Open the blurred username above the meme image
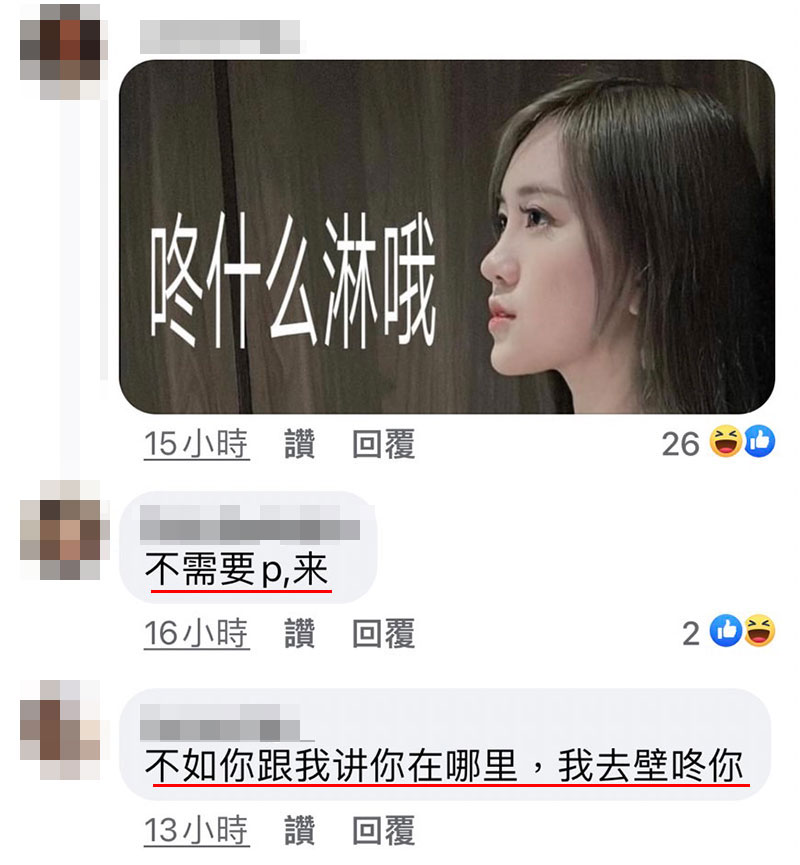 click(220, 37)
